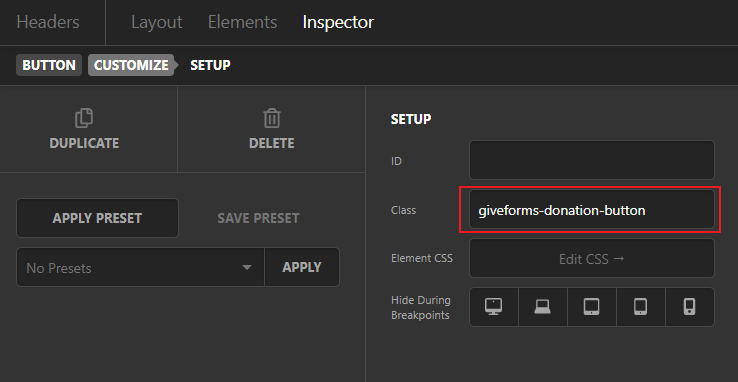Click the Class field giveforms-donation-button
This screenshot has height=382, width=738.
pos(592,209)
